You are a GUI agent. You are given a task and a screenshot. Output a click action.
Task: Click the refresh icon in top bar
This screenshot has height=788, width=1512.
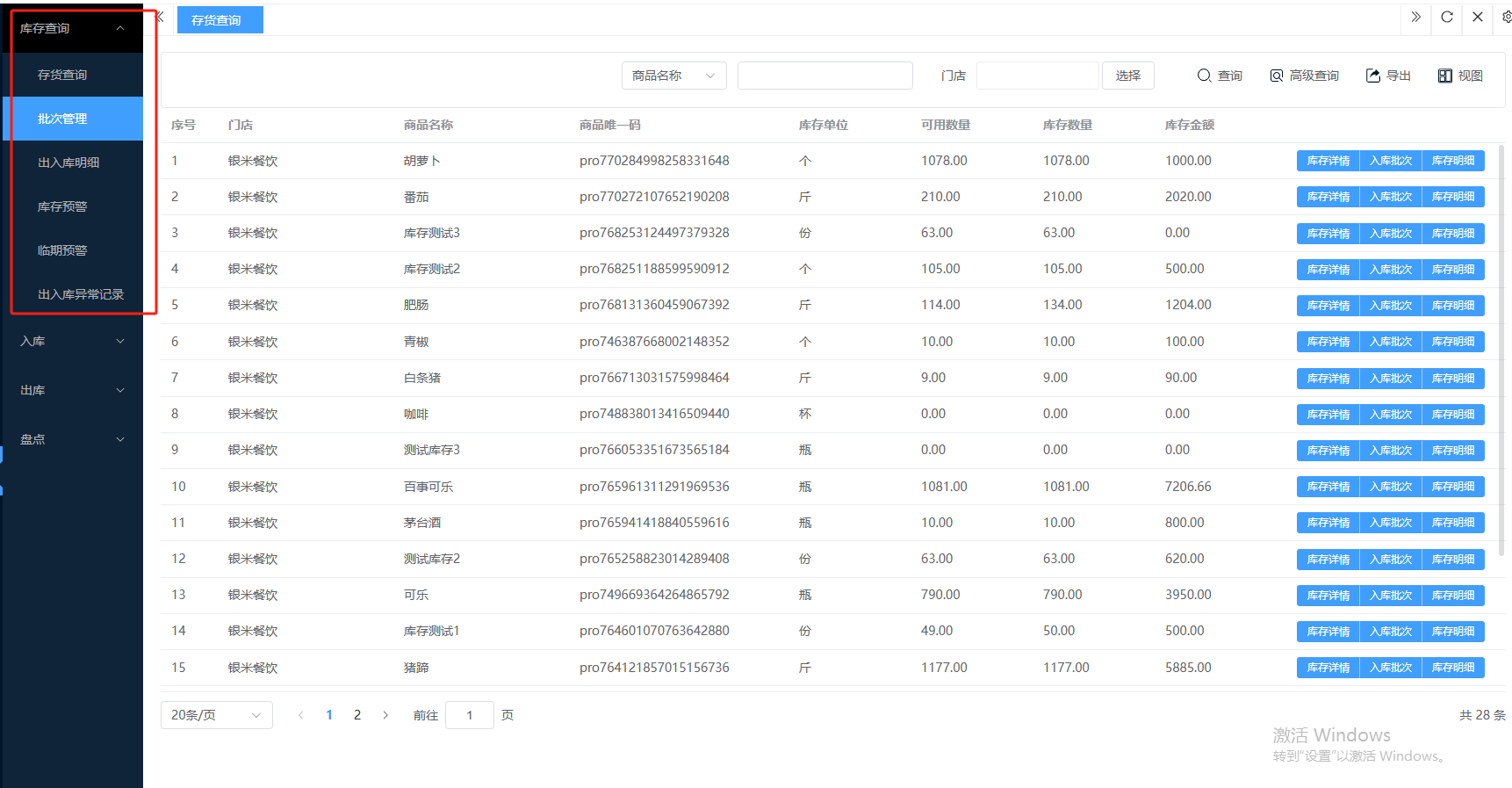click(1446, 17)
